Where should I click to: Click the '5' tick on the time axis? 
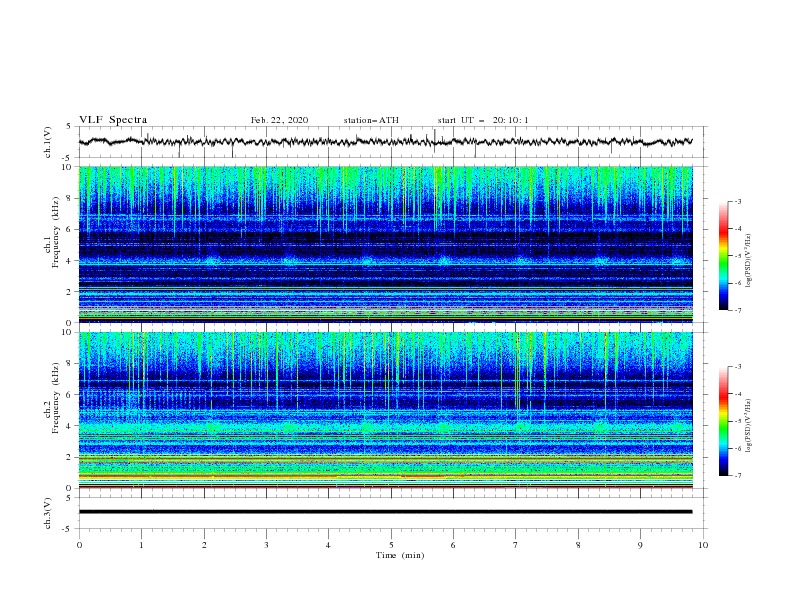click(391, 545)
